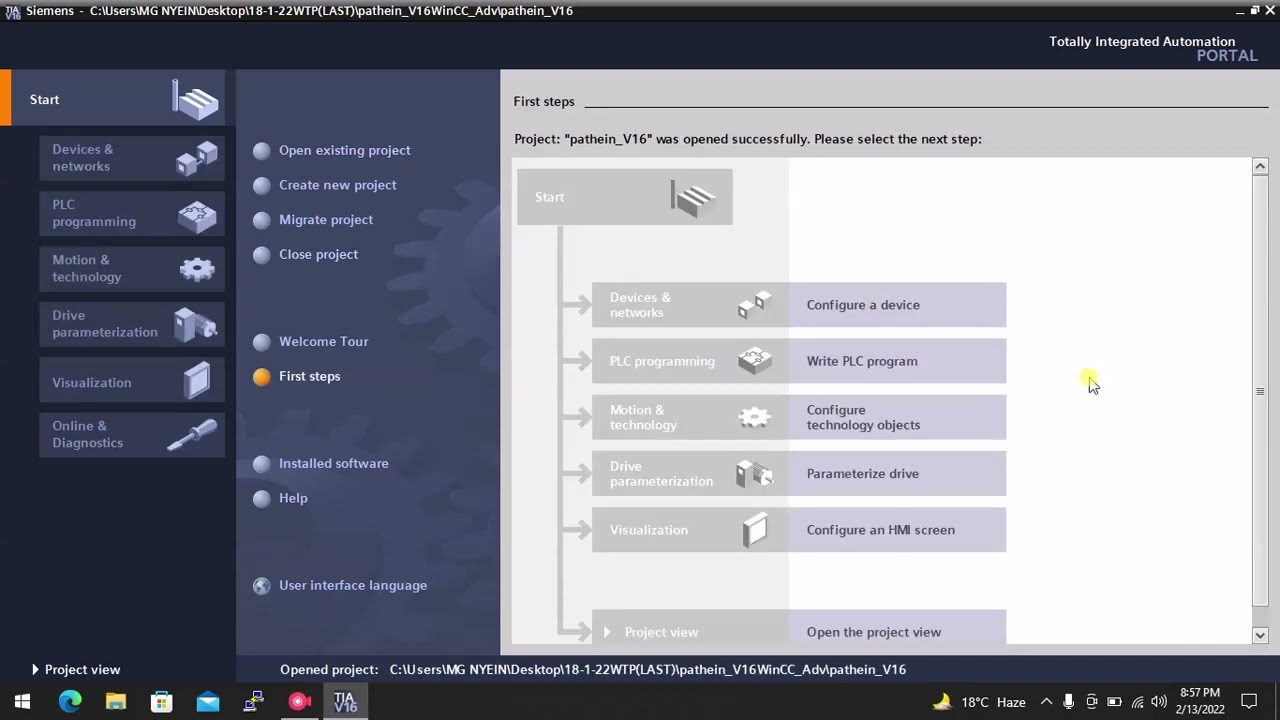The width and height of the screenshot is (1280, 720).
Task: Click Devices & networks icon in First steps diagram
Action: (755, 305)
